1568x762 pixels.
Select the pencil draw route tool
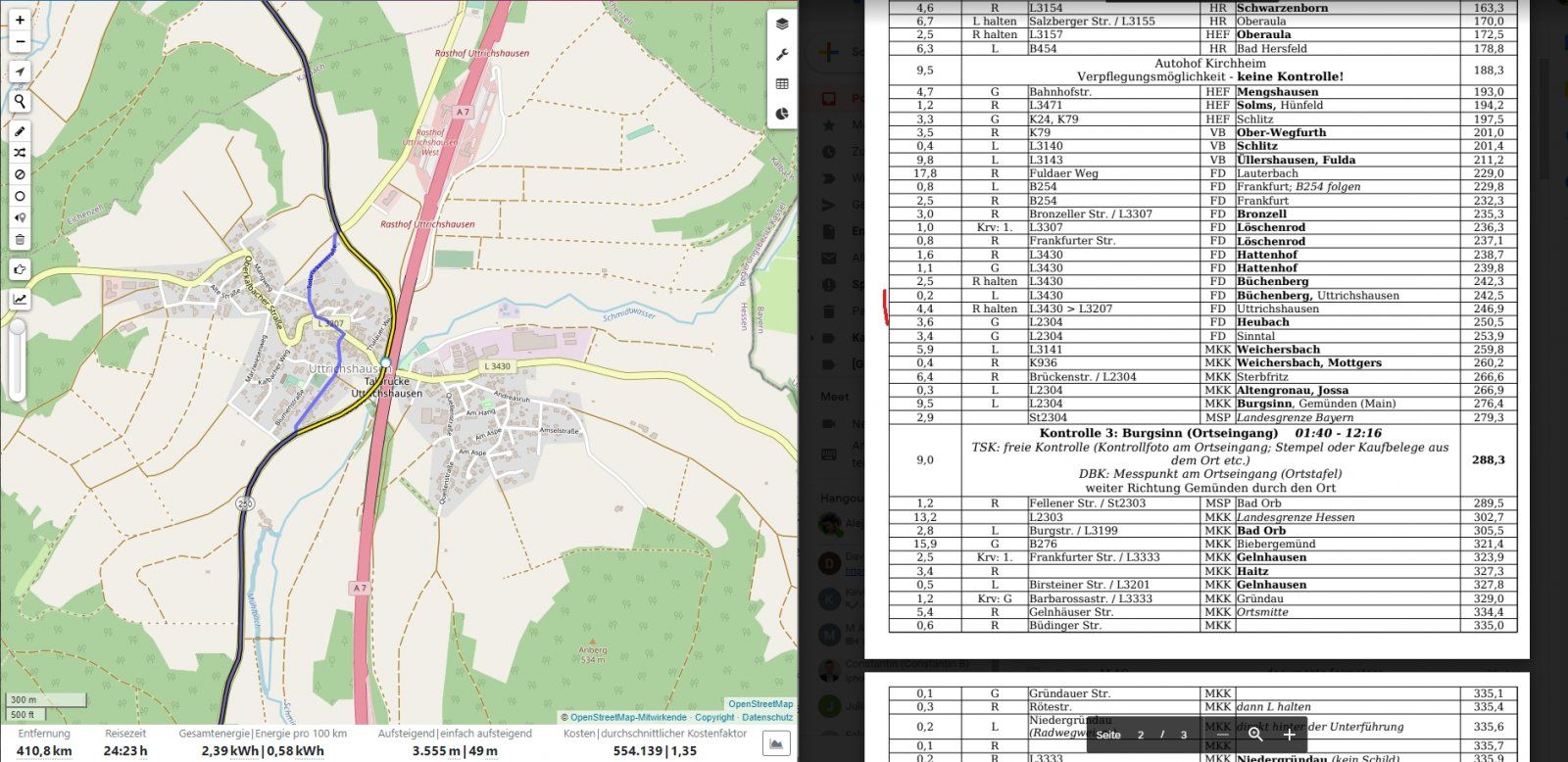pyautogui.click(x=20, y=131)
